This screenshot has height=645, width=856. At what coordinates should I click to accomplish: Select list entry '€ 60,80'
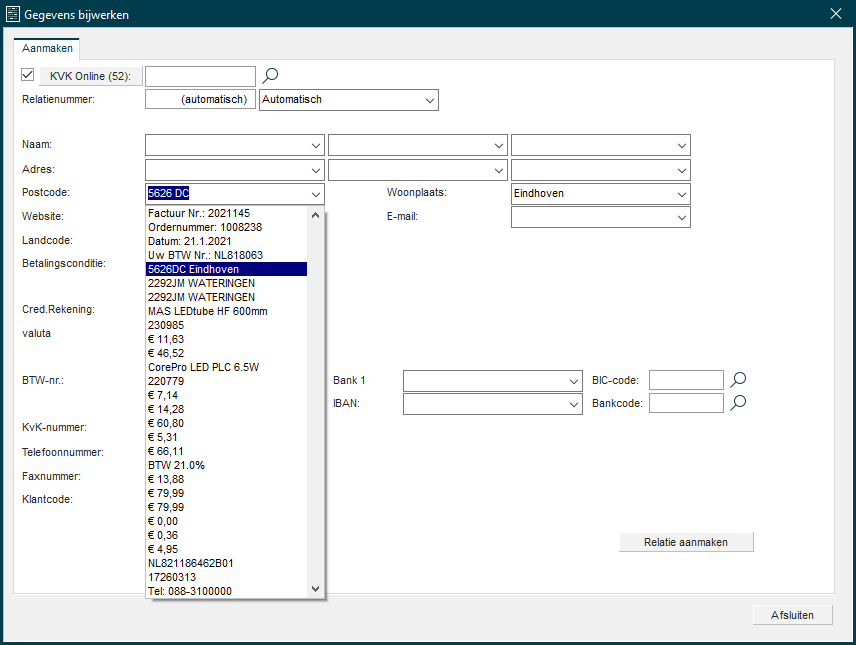[227, 423]
